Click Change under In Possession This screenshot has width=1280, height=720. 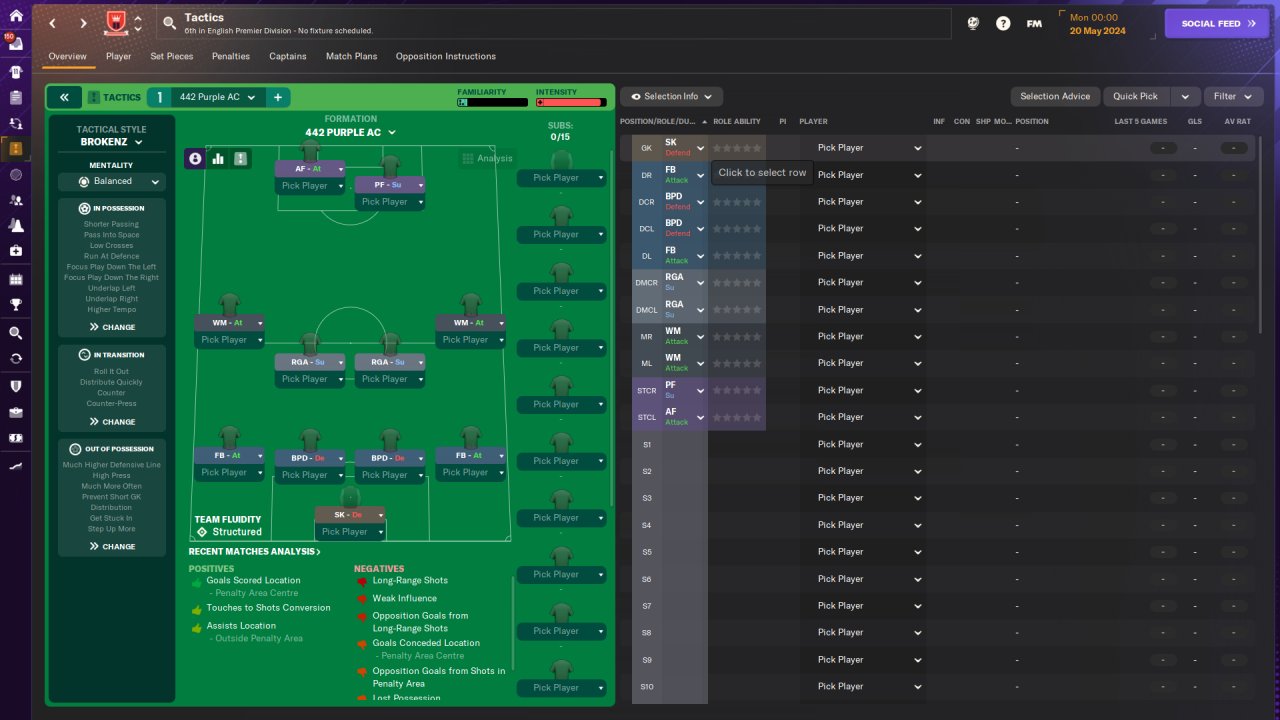click(112, 327)
